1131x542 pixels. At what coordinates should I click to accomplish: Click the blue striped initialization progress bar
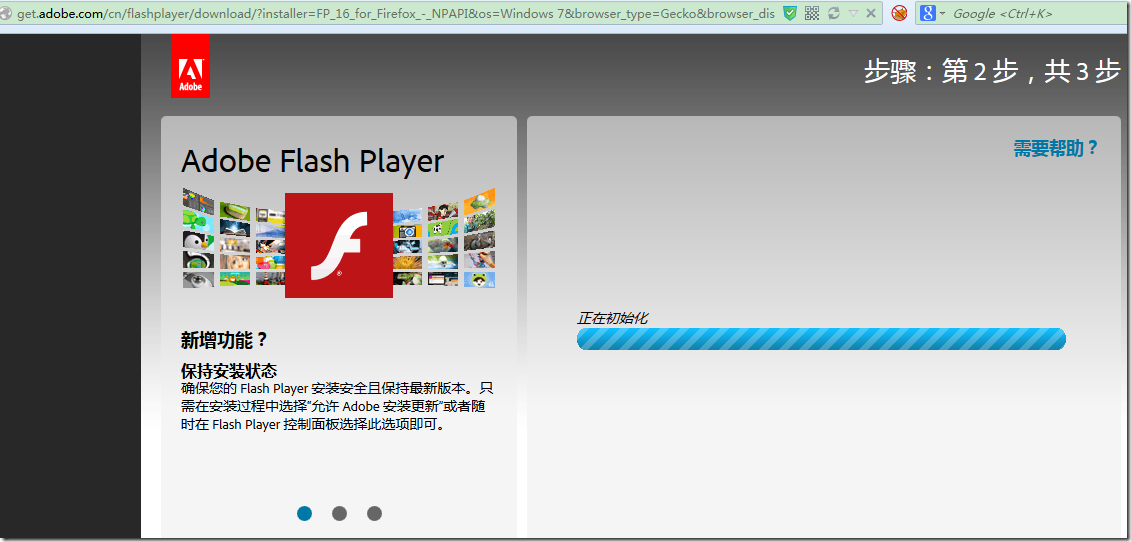pyautogui.click(x=821, y=339)
